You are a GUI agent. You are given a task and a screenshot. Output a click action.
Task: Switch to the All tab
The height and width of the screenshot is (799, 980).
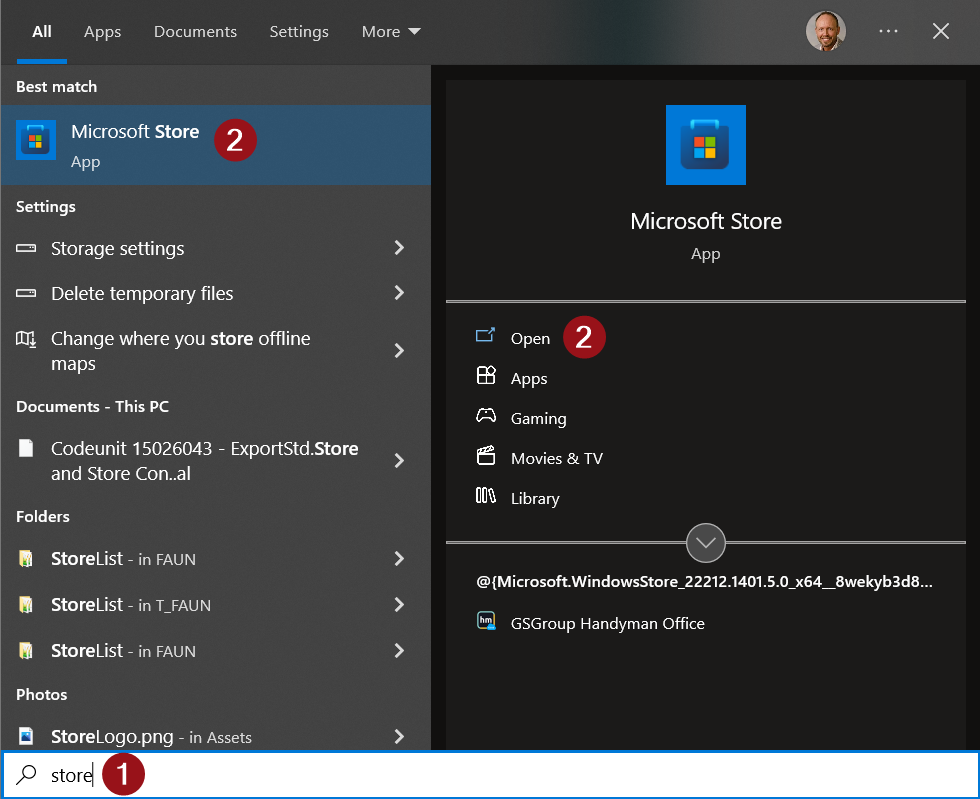click(42, 31)
